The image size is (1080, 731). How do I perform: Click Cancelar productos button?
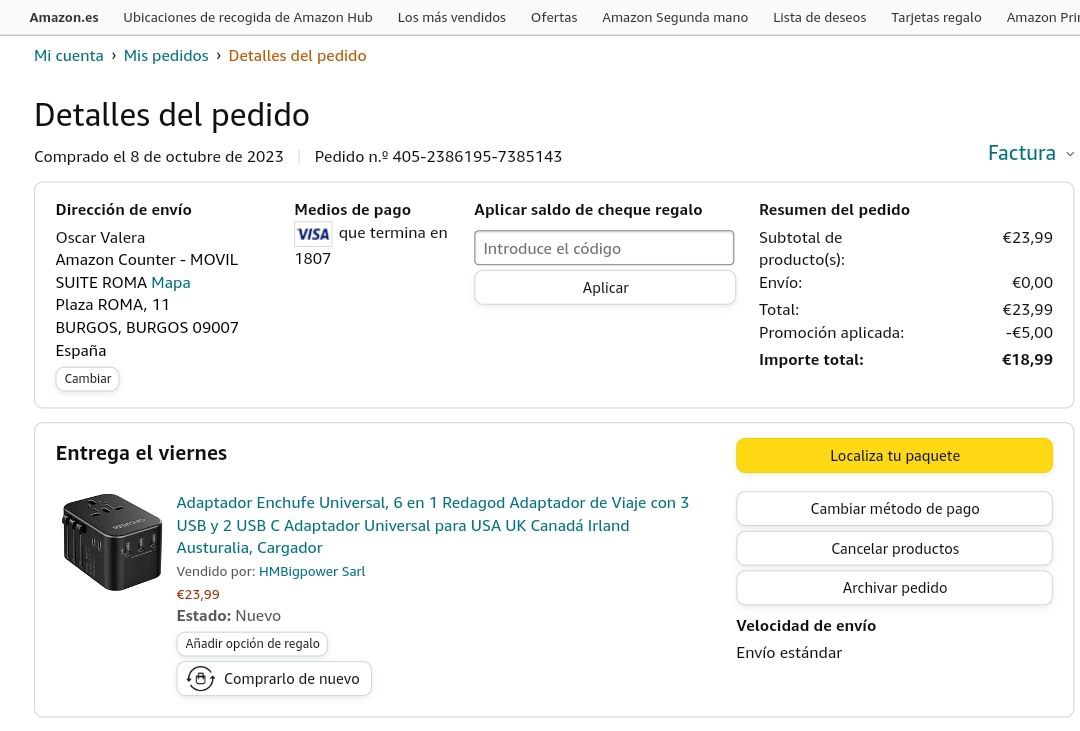click(x=894, y=549)
